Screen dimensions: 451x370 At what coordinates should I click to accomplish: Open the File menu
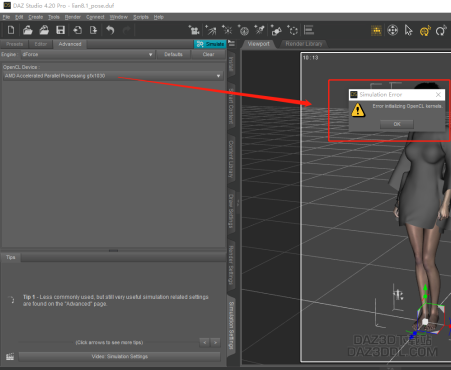pos(6,17)
